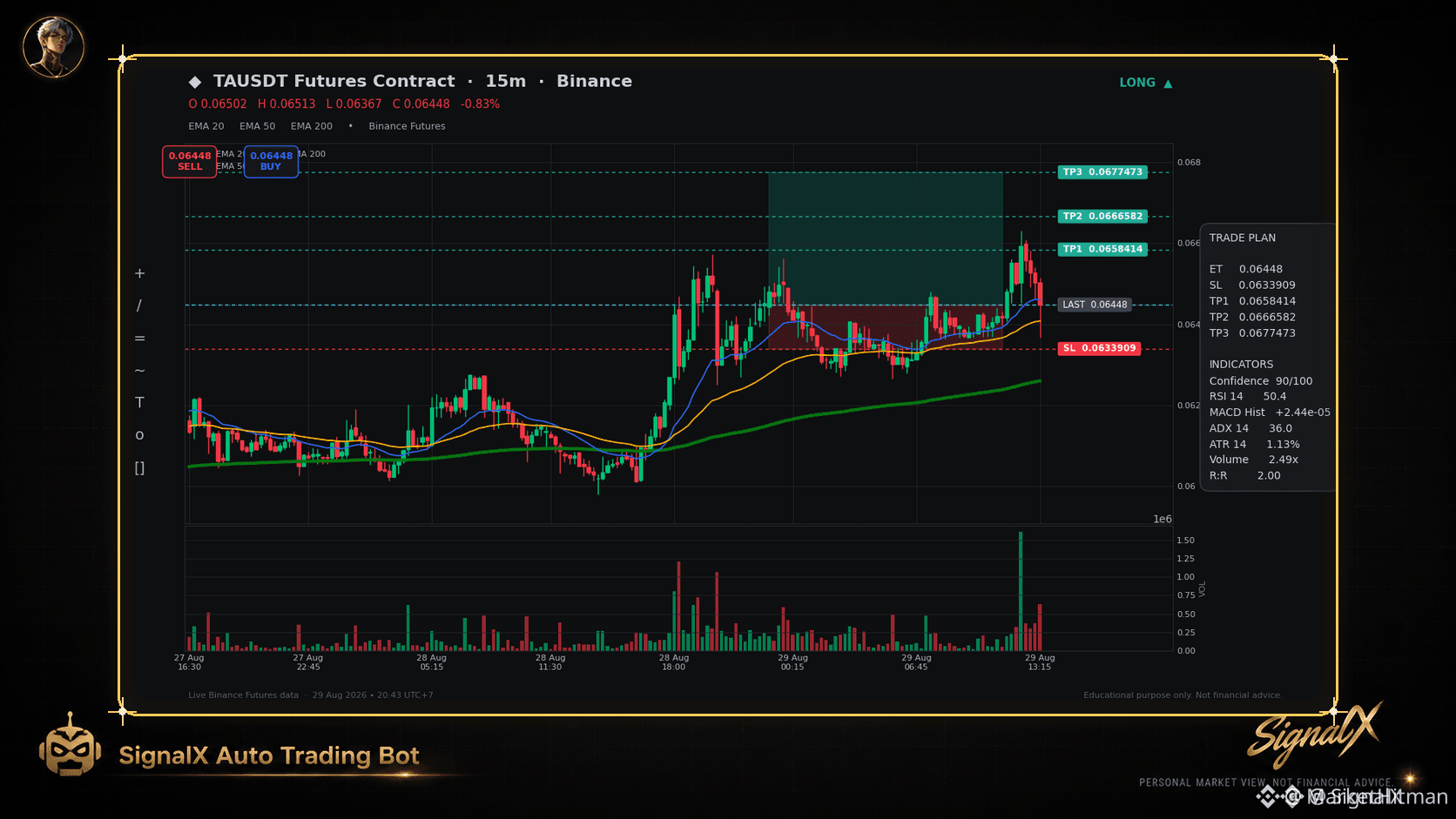1456x819 pixels.
Task: Select the T text annotation tool
Action: click(139, 402)
